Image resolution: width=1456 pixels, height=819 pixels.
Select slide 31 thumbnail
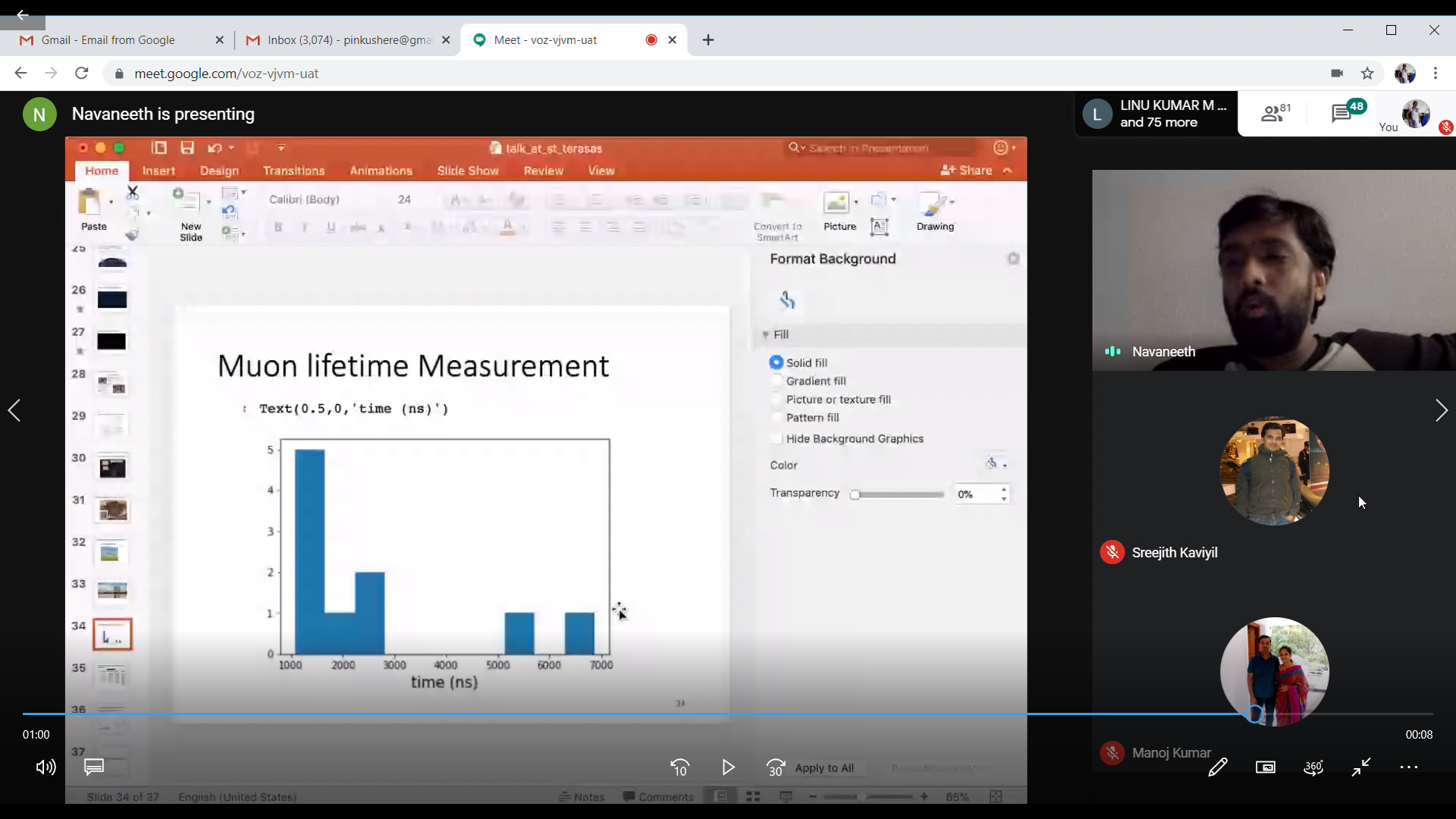[x=112, y=510]
